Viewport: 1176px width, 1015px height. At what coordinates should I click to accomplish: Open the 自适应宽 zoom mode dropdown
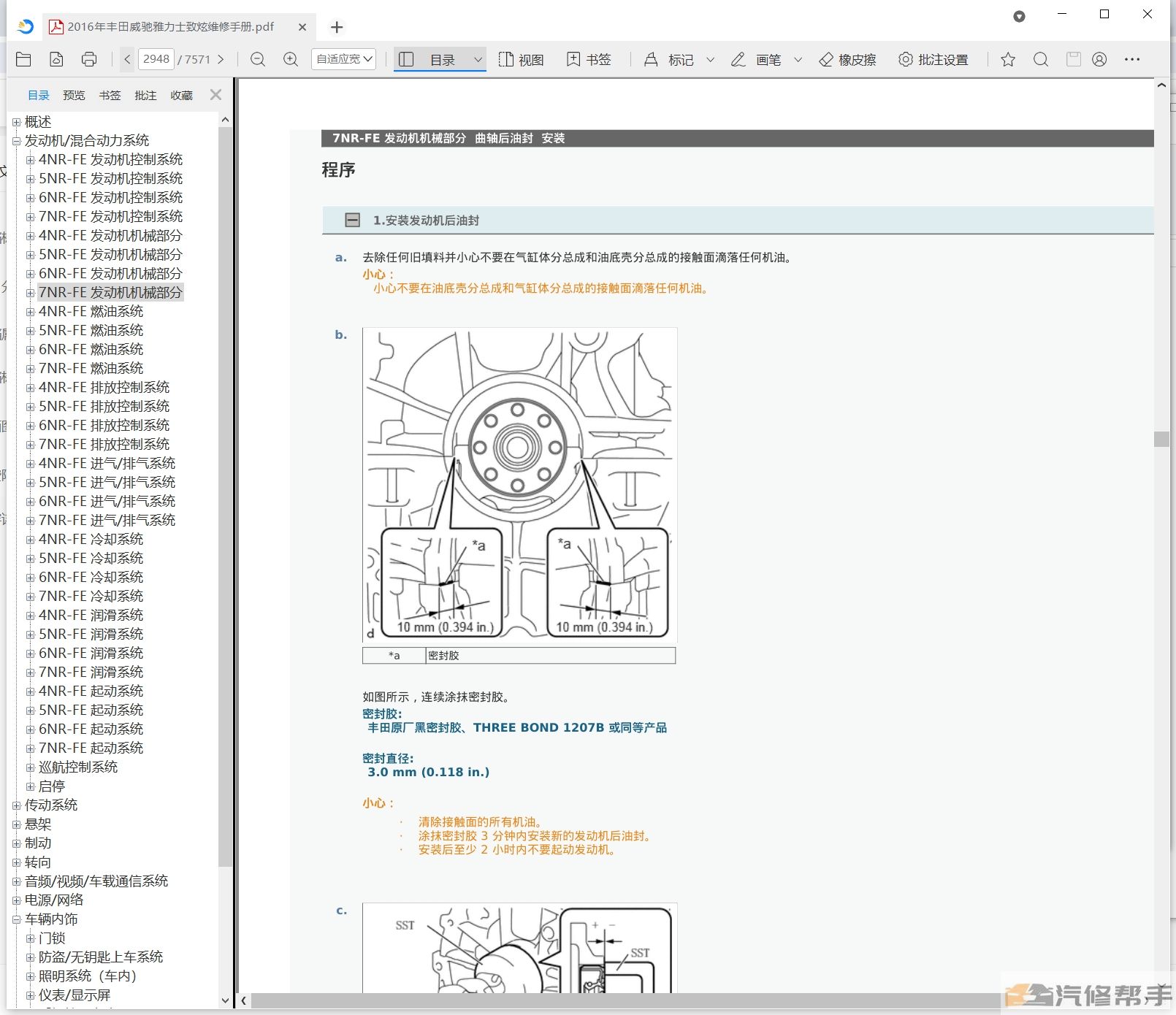[x=343, y=59]
